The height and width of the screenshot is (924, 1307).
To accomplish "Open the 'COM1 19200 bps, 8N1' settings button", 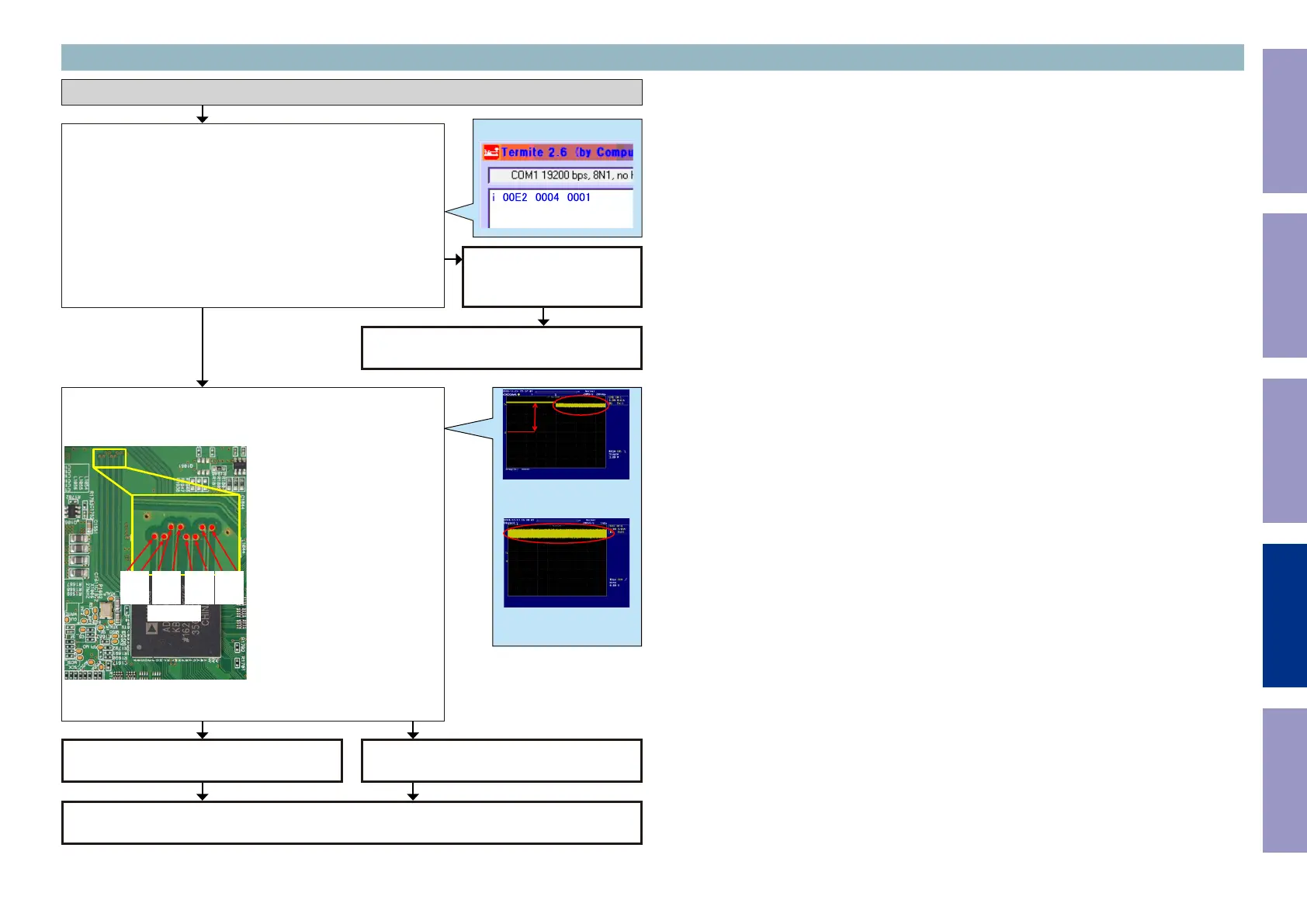I will [561, 175].
